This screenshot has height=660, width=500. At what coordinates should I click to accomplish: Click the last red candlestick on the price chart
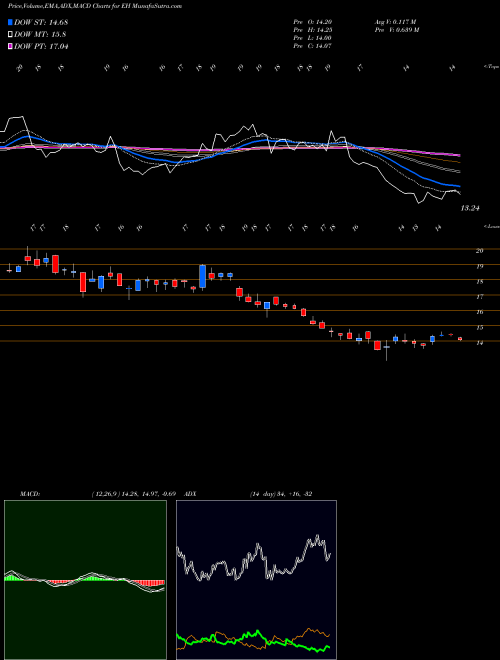(x=460, y=339)
